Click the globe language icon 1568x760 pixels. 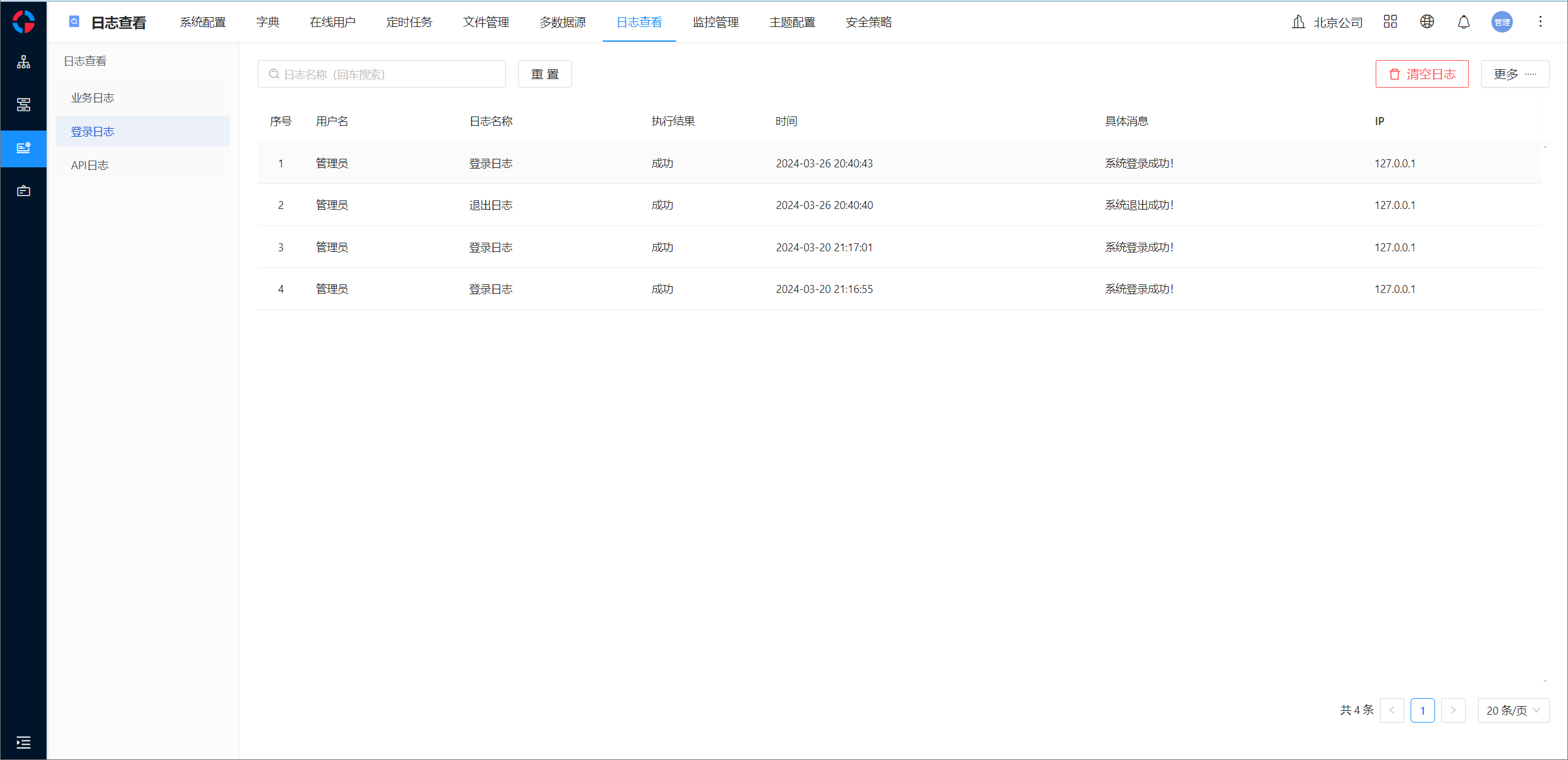[1427, 22]
